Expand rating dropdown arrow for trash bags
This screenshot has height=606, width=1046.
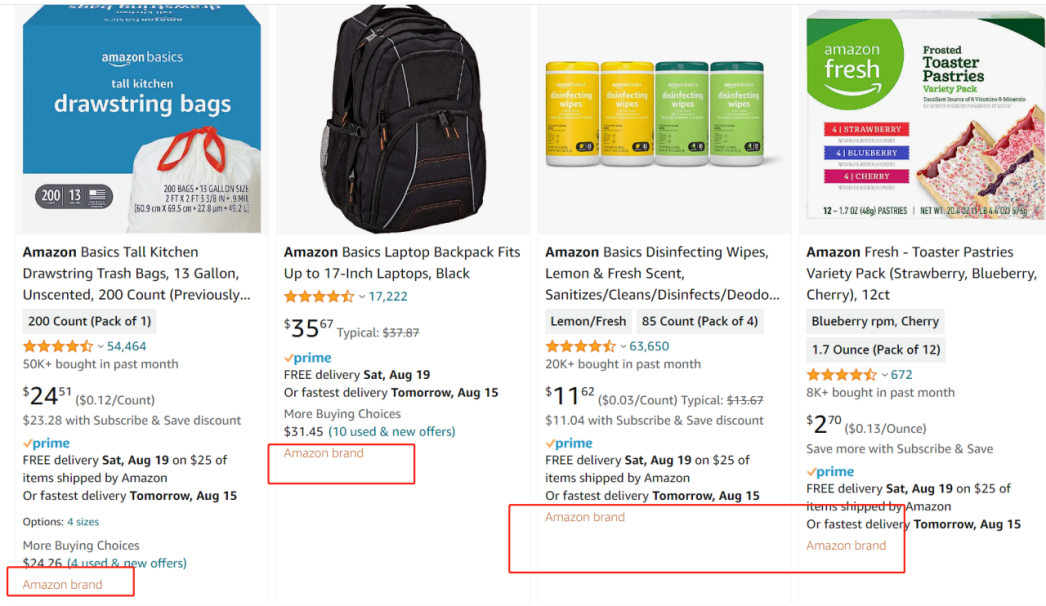pos(100,347)
